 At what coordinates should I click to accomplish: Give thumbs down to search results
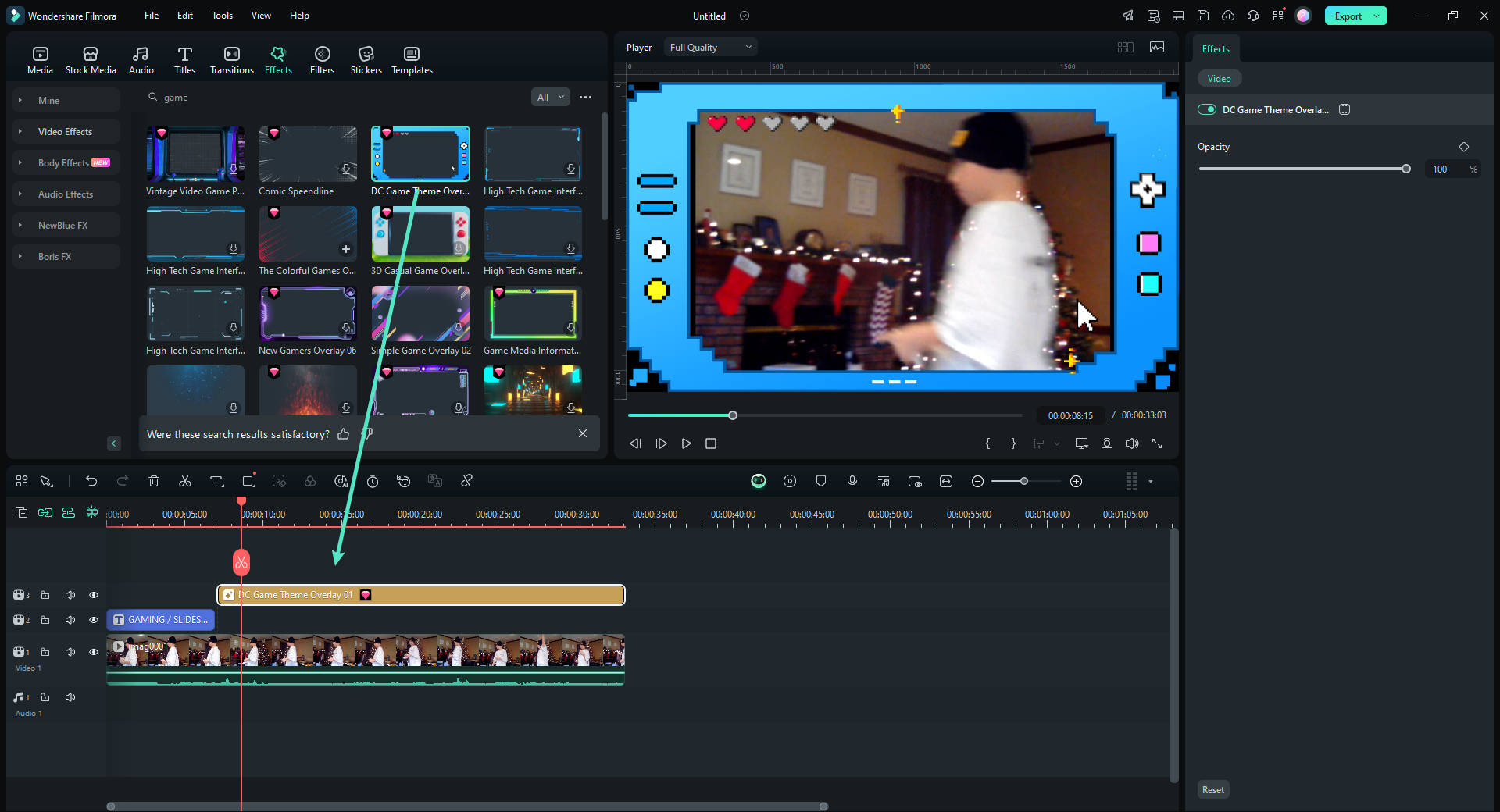(x=367, y=433)
